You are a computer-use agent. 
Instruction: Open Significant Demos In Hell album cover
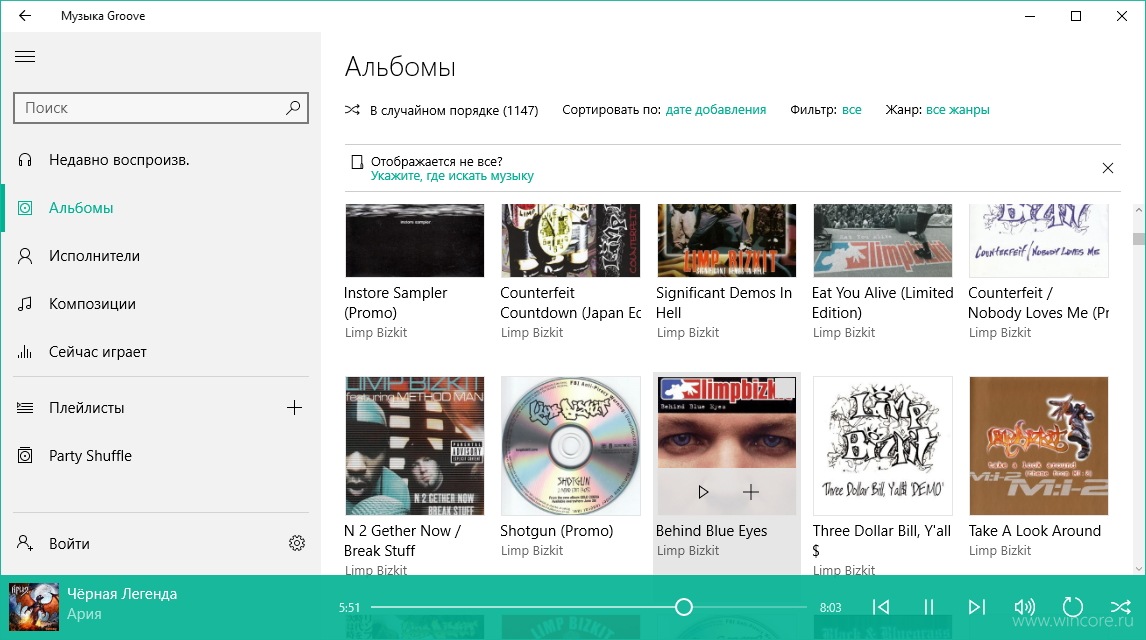[x=726, y=240]
